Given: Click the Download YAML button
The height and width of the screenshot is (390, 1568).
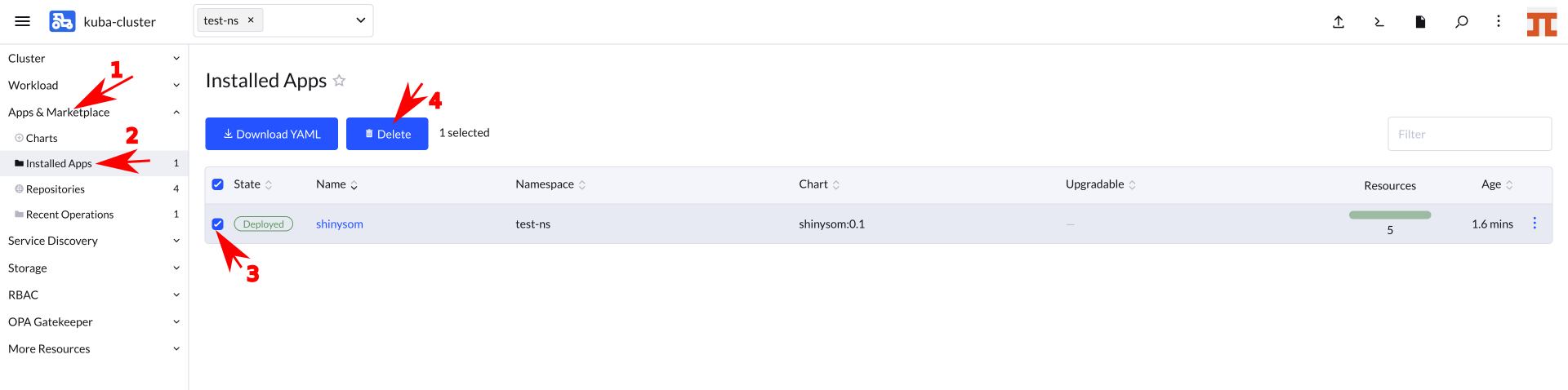Looking at the screenshot, I should click(271, 134).
